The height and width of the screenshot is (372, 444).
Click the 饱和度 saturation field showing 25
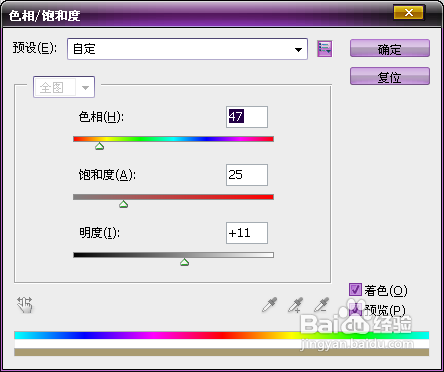247,175
